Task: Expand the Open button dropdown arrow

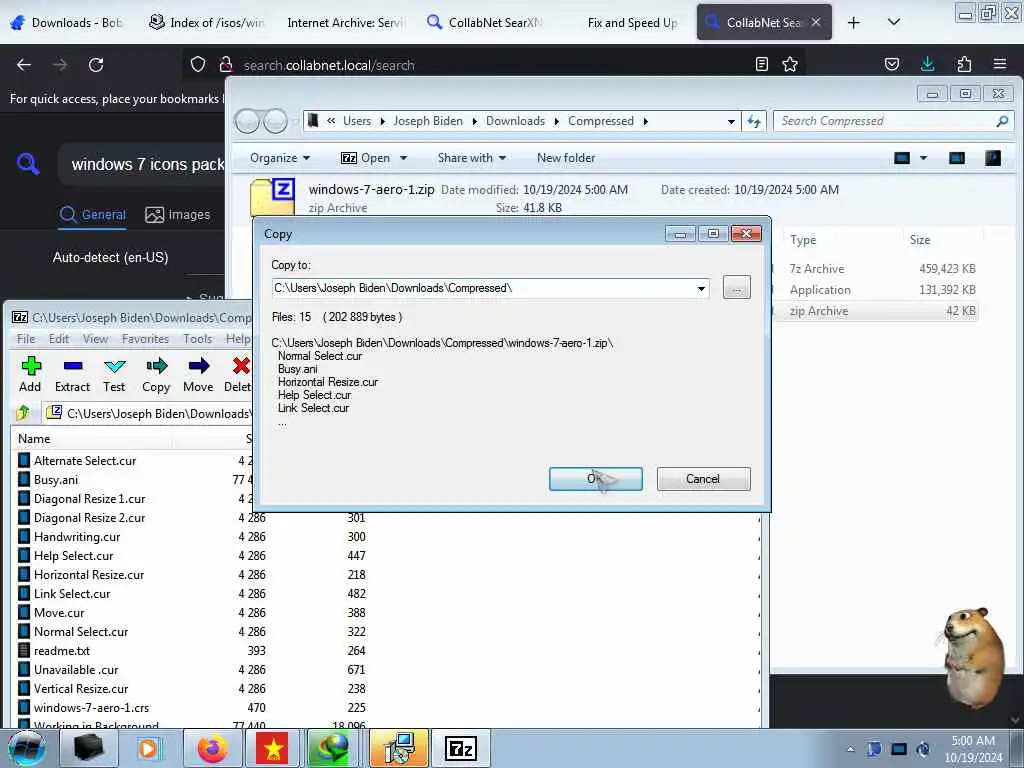Action: pos(404,158)
